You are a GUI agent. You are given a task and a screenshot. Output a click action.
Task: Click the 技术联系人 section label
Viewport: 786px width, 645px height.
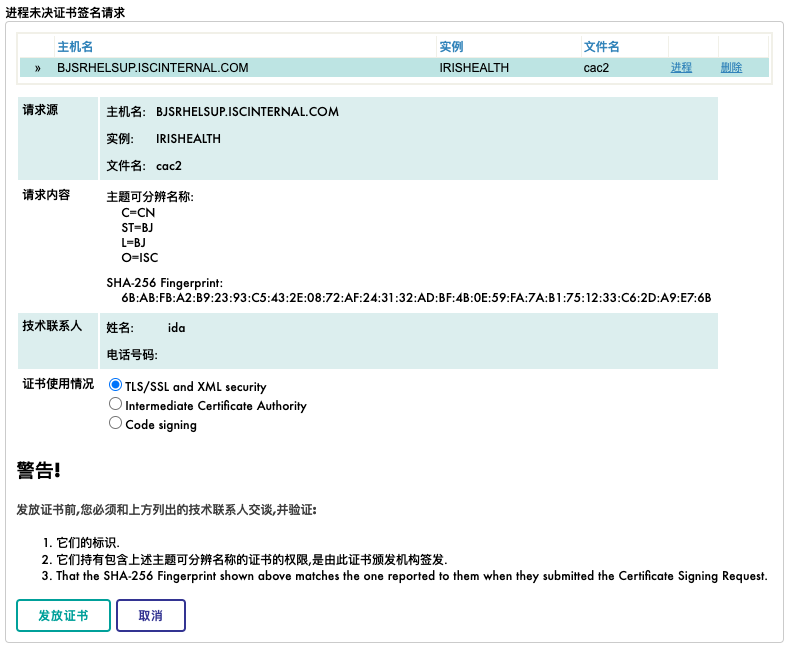52,326
